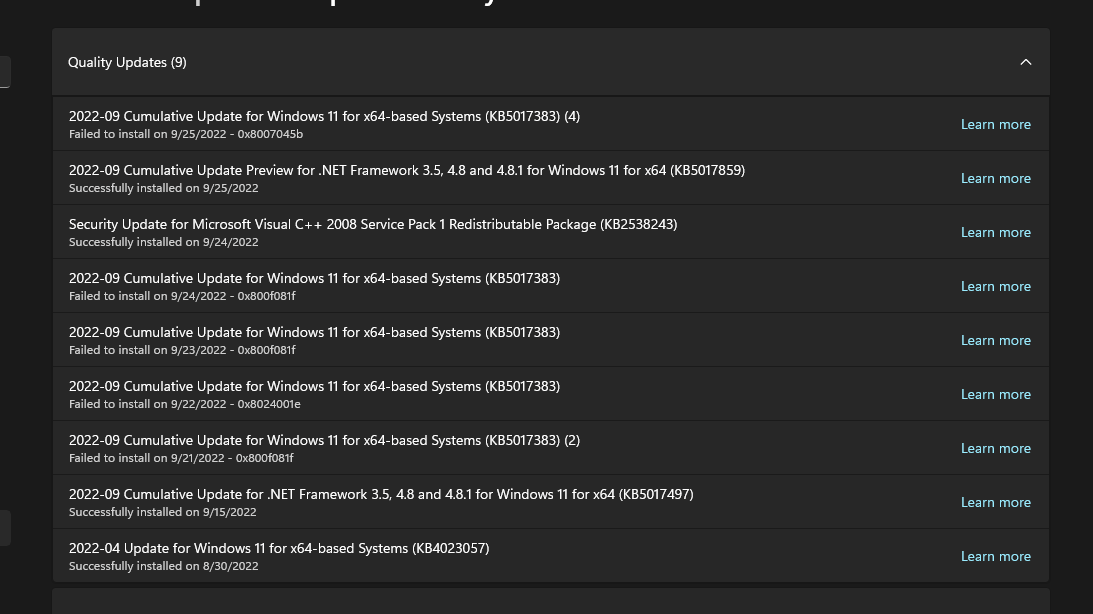The image size is (1093, 614).
Task: Click 'Successfully installed on 9/25/2022' status
Action: click(x=164, y=188)
